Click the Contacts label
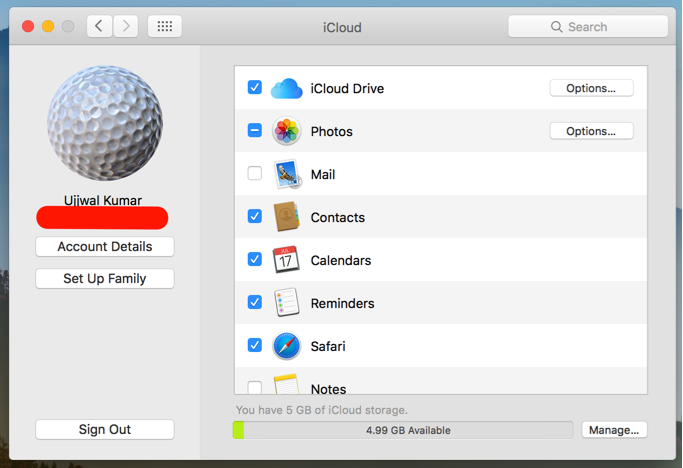Viewport: 683px width, 468px height. click(x=338, y=217)
